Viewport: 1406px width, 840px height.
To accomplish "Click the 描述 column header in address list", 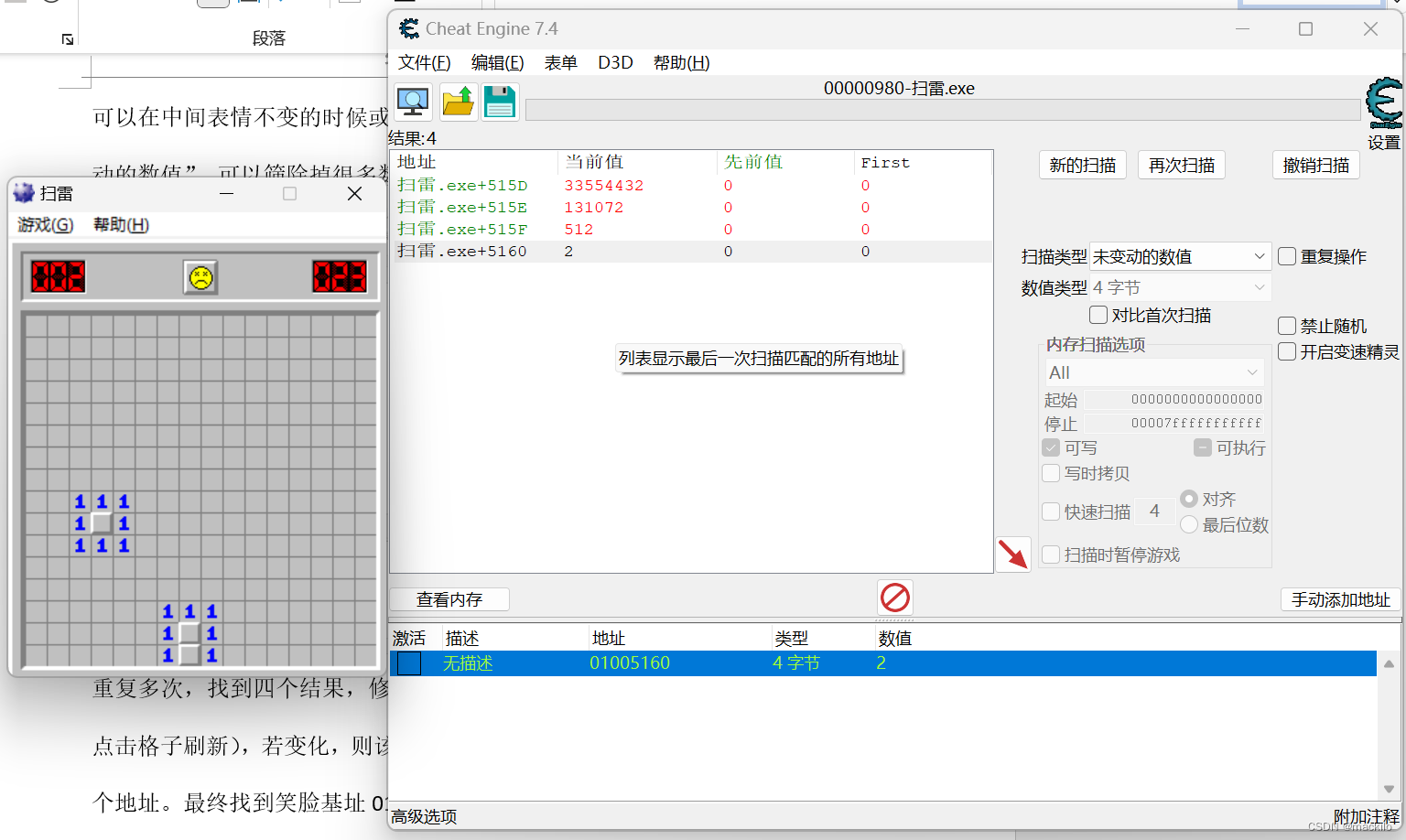I will [514, 638].
